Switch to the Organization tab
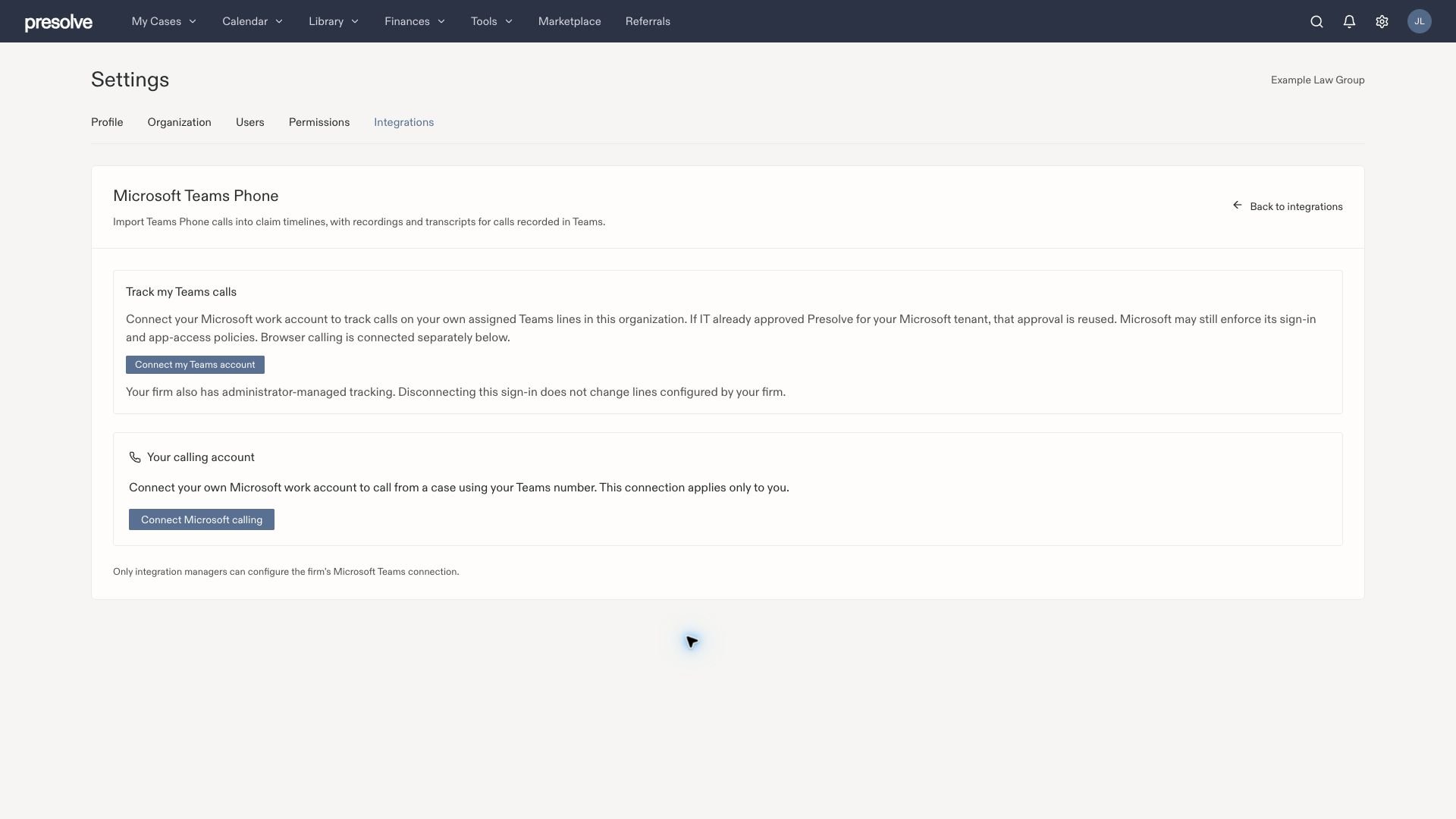Viewport: 1456px width, 819px height. pos(179,122)
